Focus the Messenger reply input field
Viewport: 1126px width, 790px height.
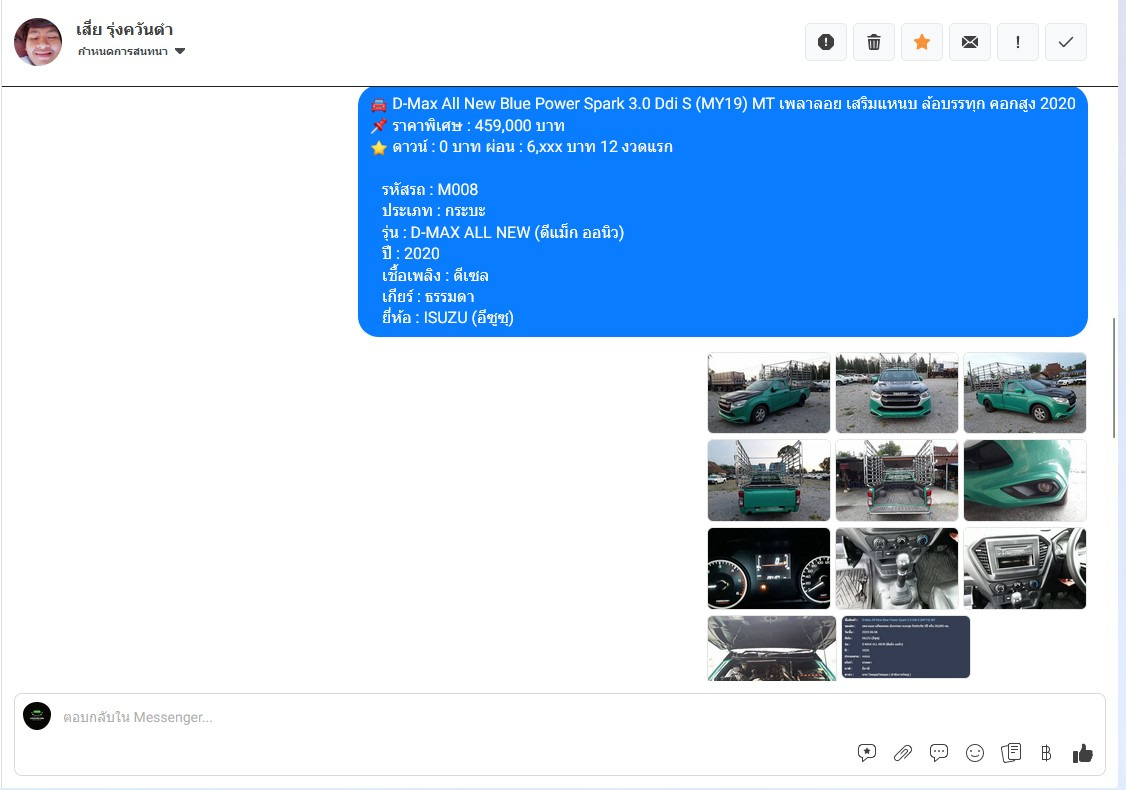pos(560,717)
